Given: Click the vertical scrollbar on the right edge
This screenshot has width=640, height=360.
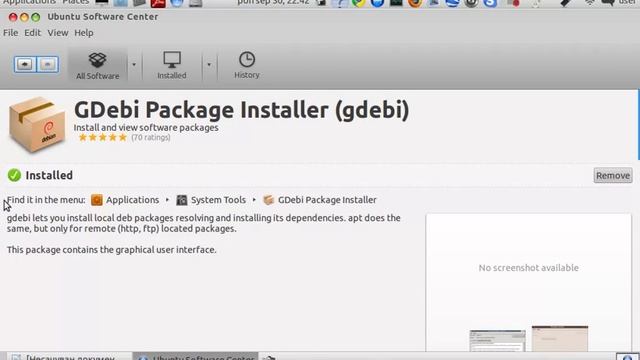Looking at the screenshot, I should 638,125.
